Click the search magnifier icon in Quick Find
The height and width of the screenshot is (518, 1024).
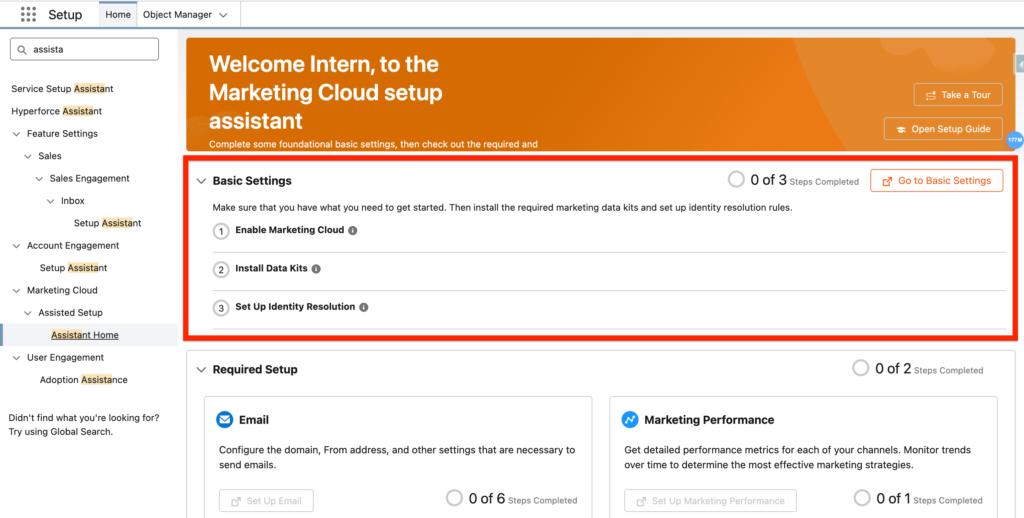coord(23,49)
